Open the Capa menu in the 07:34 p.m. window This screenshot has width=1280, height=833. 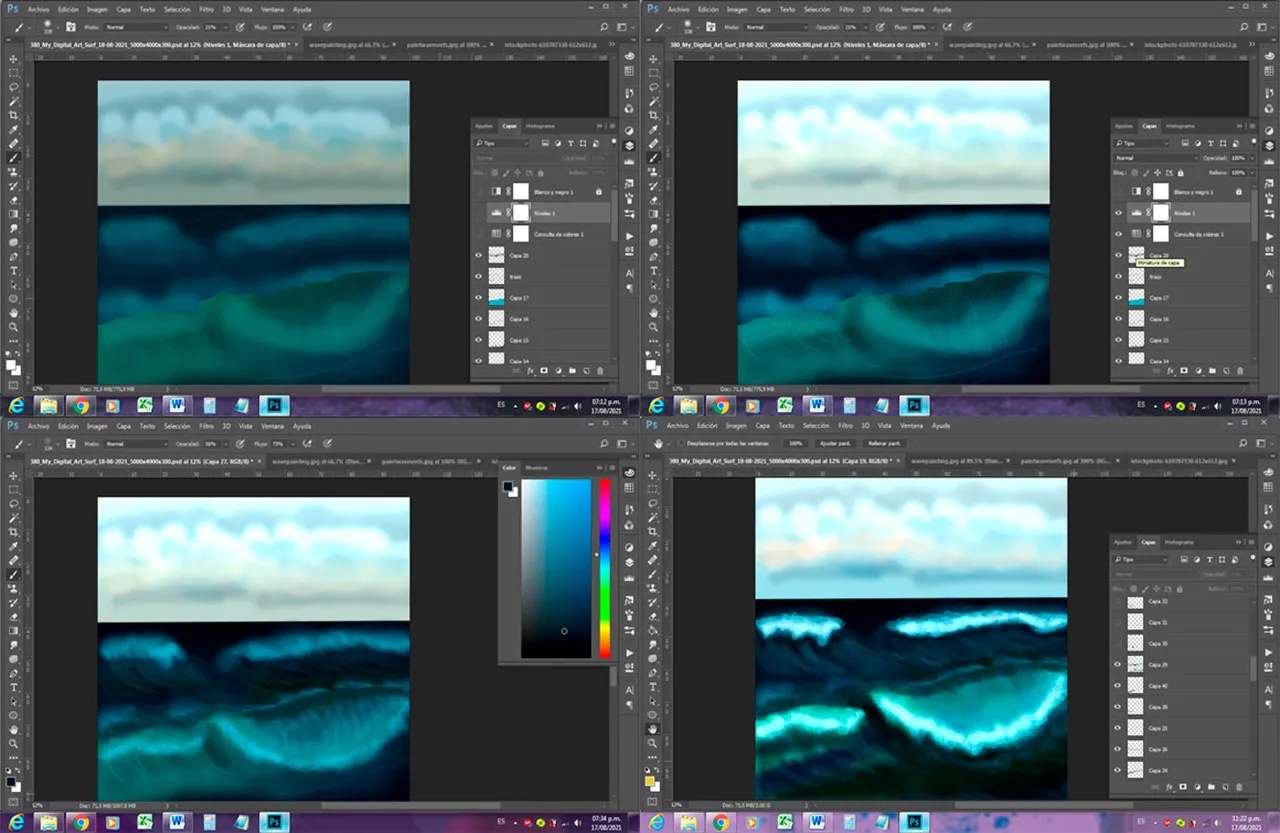tap(123, 426)
